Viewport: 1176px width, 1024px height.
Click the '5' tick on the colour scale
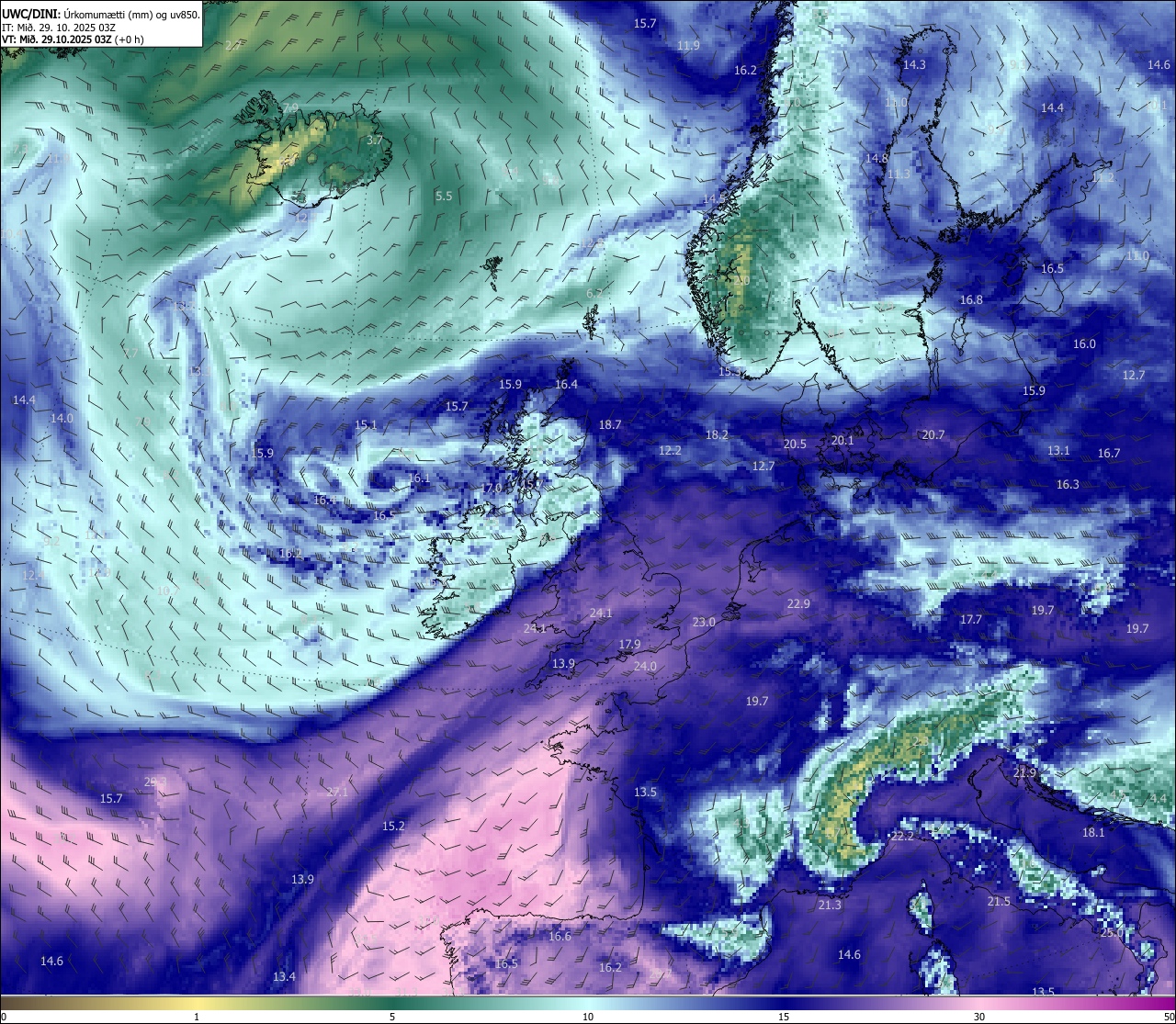coord(392,1017)
